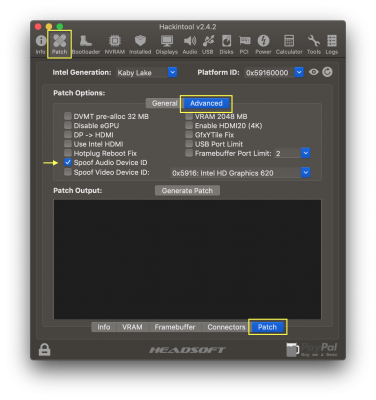Screen dimensions: 376x400
Task: Click inside the Patch Output text area
Action: [x=187, y=259]
